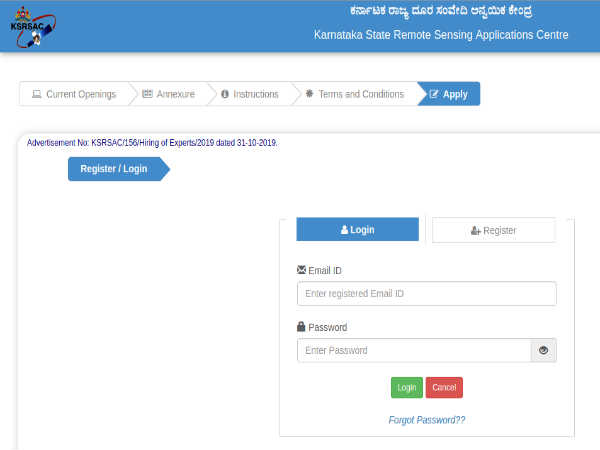Screen dimensions: 600x450
Task: Click the Terms and Conditions gear icon
Action: [310, 95]
